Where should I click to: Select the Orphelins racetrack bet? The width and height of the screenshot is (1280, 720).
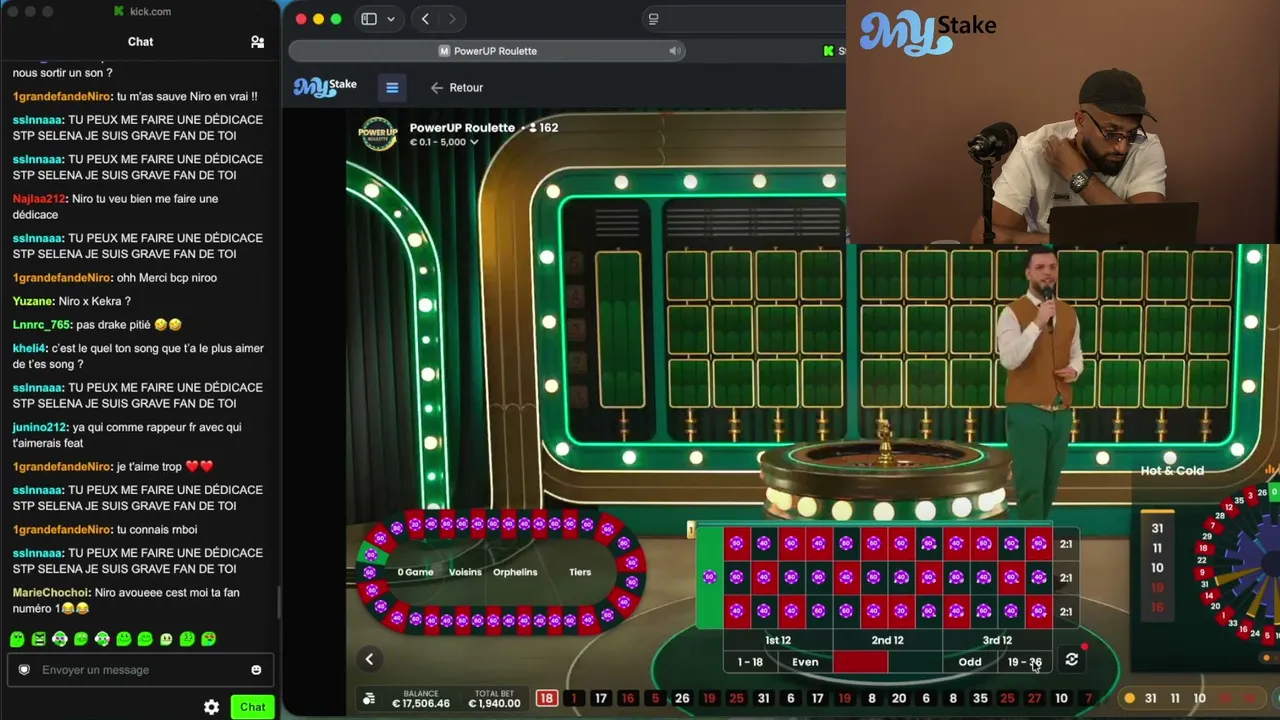515,572
